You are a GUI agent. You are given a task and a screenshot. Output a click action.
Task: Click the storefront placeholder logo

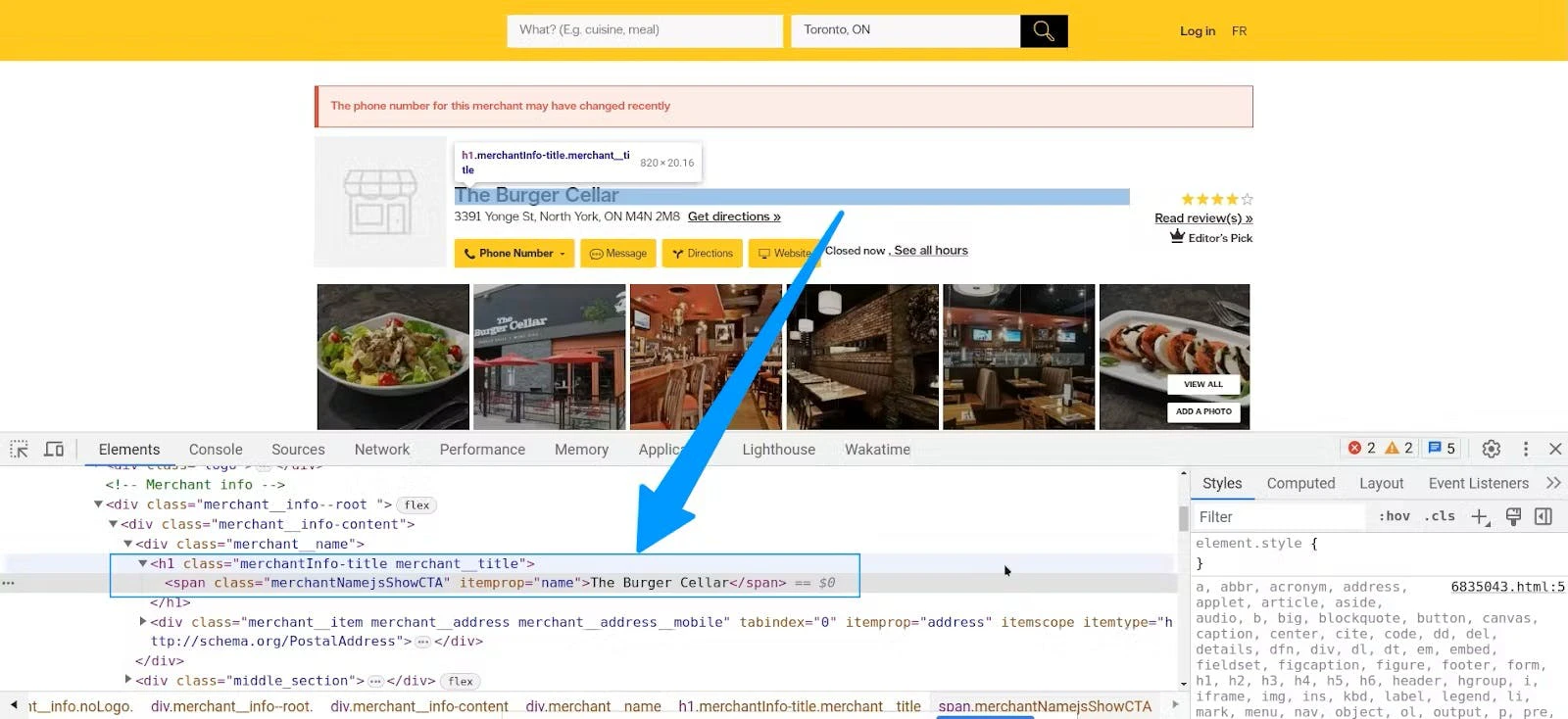[x=380, y=202]
